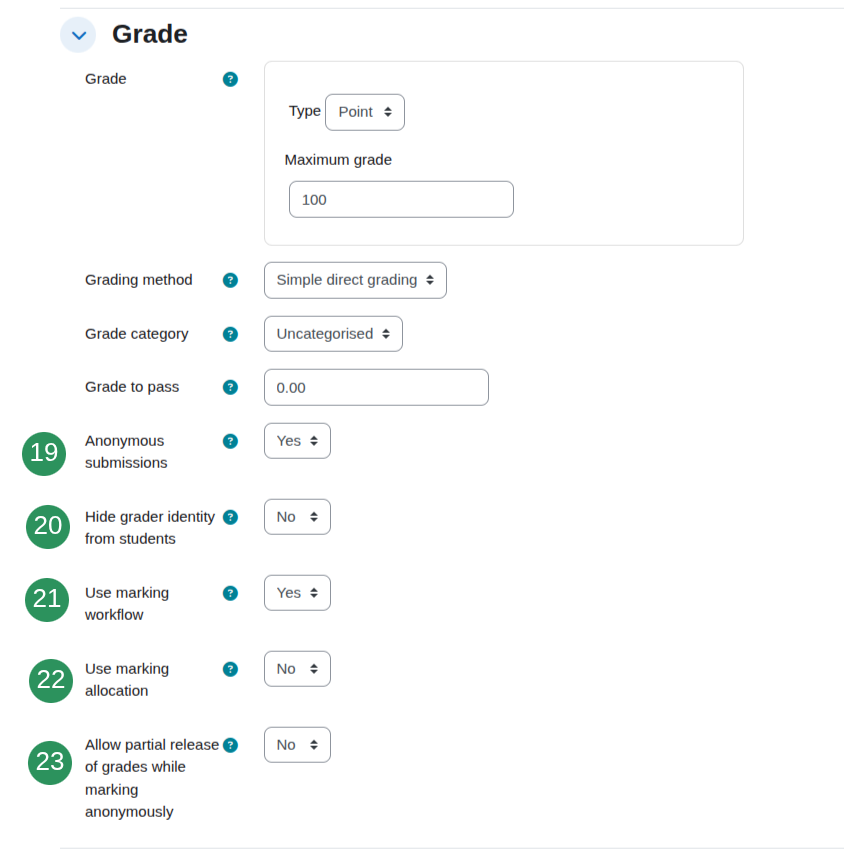
Task: Focus the Maximum grade field
Action: pos(401,200)
